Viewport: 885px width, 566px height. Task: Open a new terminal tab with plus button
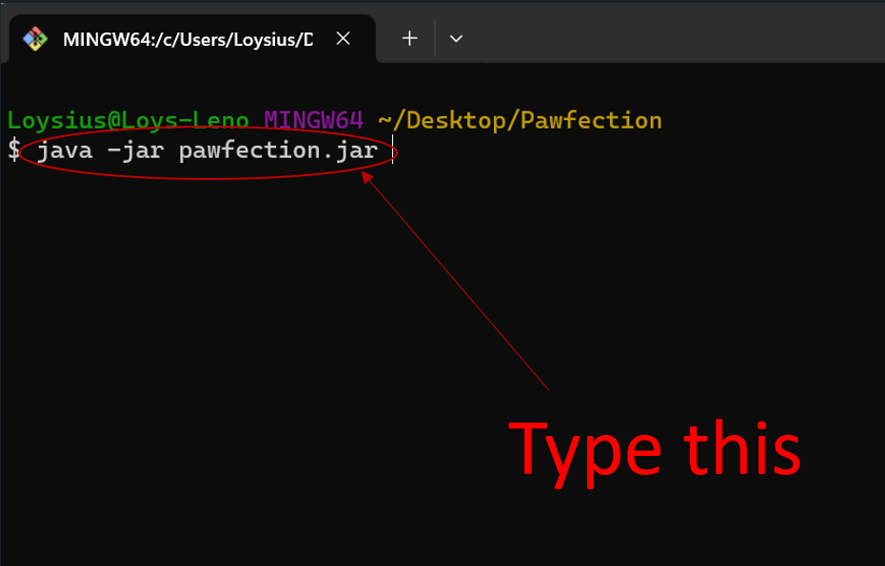click(409, 39)
